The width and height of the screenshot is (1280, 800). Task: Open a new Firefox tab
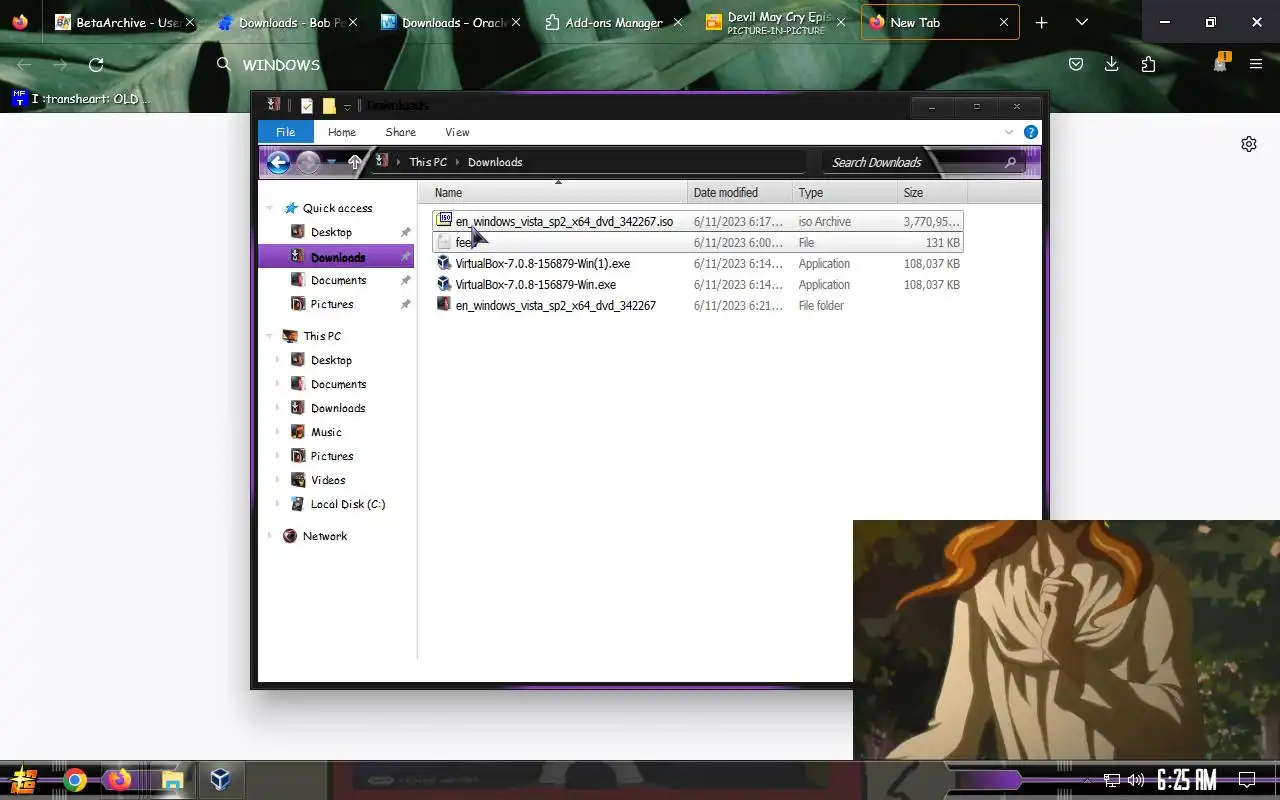click(1041, 22)
